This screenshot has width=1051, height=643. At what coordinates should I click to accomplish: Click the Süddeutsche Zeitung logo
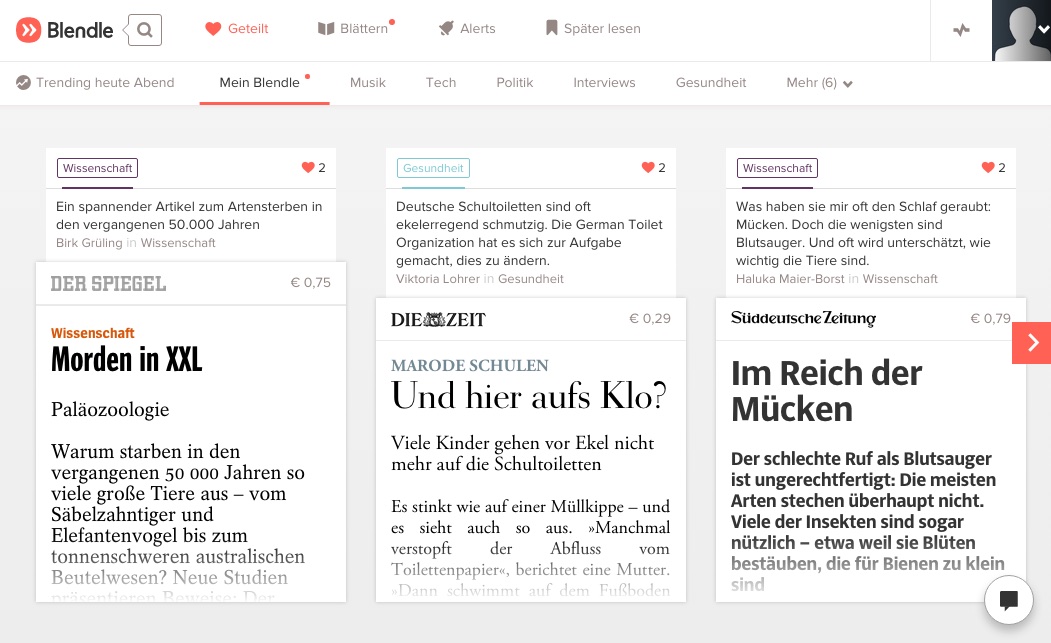[803, 319]
